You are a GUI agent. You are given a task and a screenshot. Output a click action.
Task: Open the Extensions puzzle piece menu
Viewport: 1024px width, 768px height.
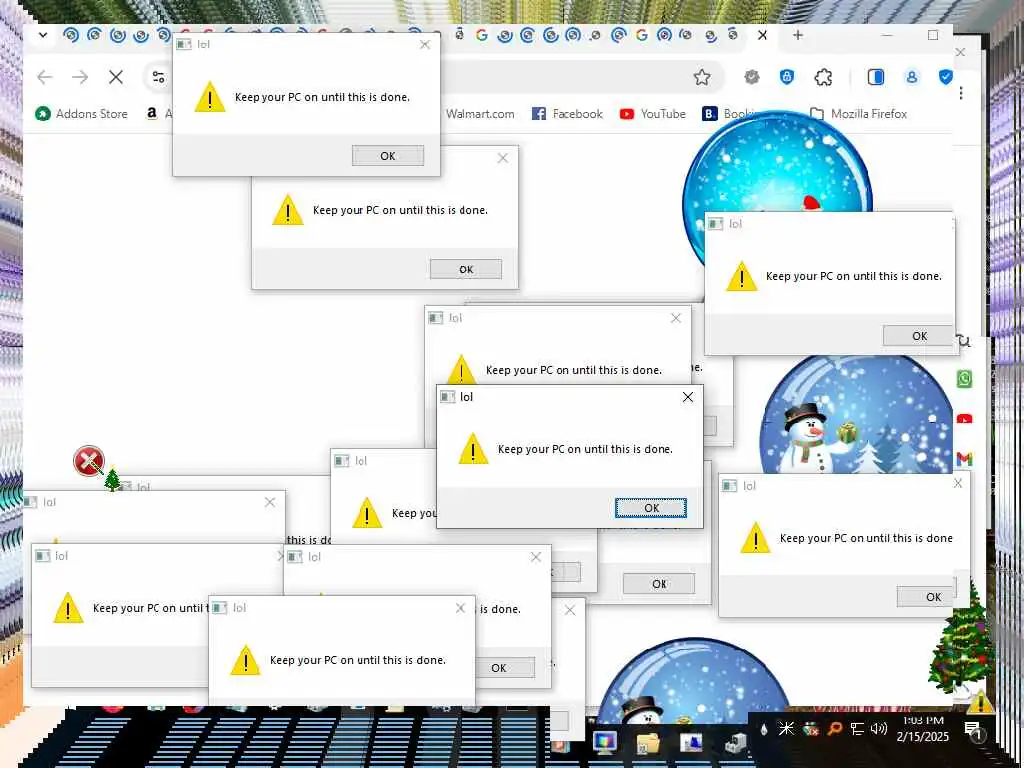coord(824,78)
